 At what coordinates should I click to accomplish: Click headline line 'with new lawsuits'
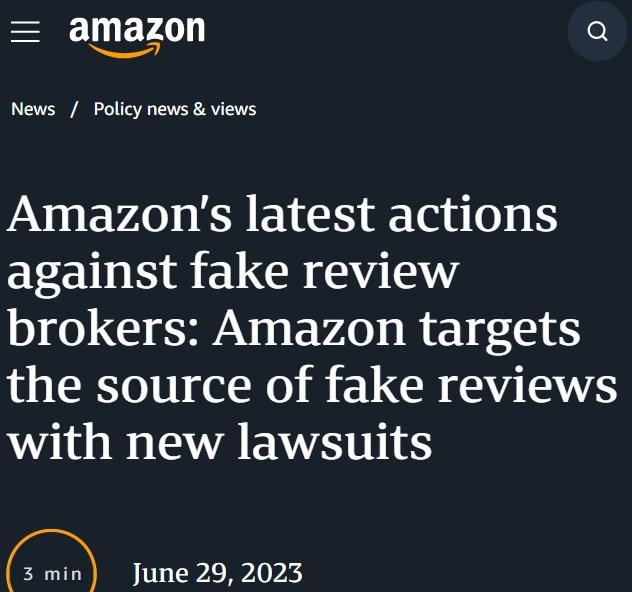coord(220,441)
